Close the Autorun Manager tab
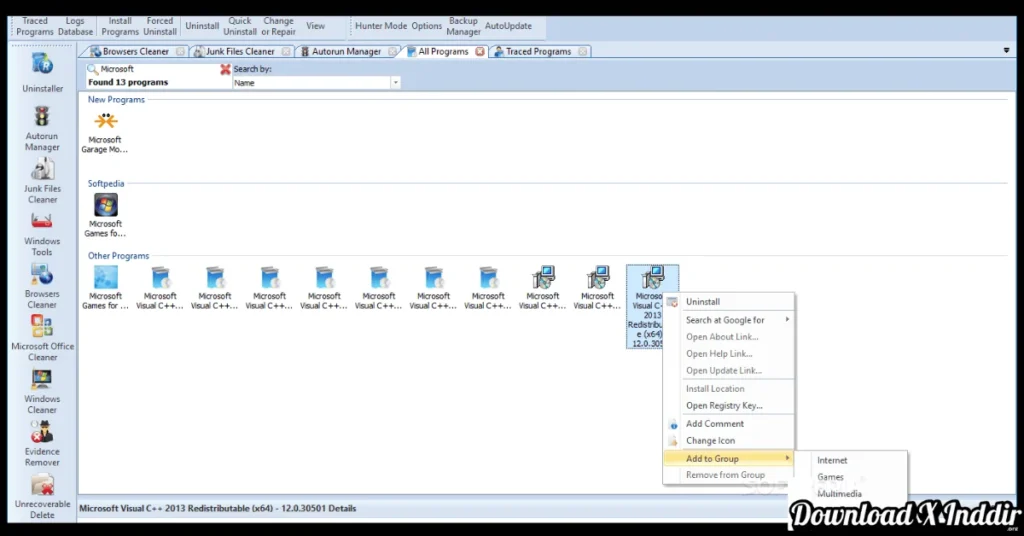 click(392, 52)
